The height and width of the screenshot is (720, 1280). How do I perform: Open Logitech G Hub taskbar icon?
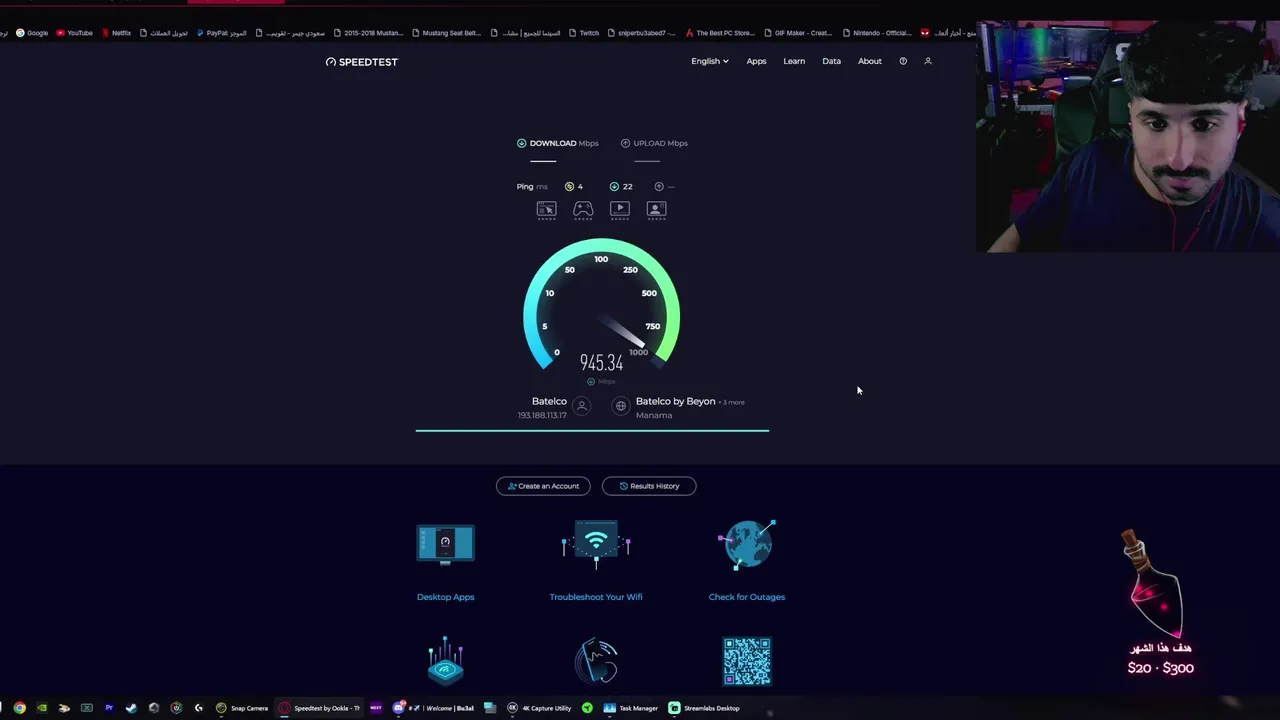[198, 708]
